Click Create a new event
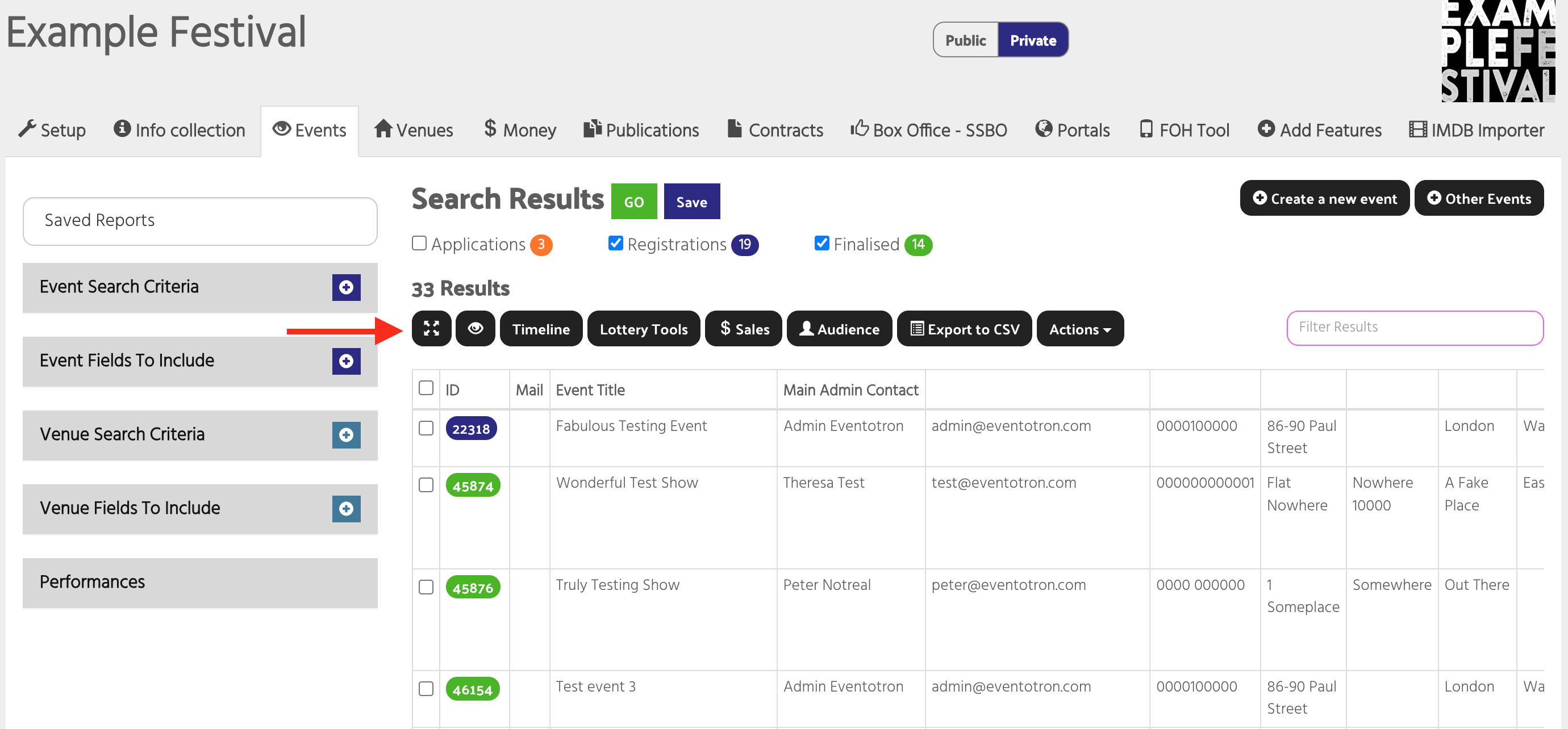 [1324, 198]
